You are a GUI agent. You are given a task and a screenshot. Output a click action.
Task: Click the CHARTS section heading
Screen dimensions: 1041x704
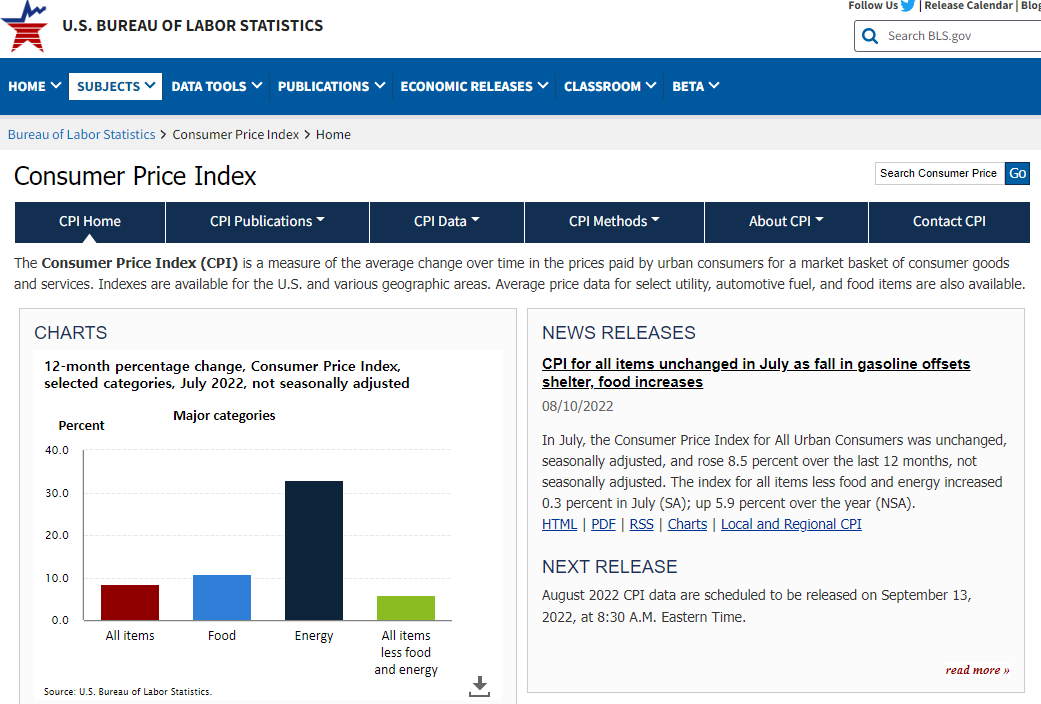click(70, 333)
